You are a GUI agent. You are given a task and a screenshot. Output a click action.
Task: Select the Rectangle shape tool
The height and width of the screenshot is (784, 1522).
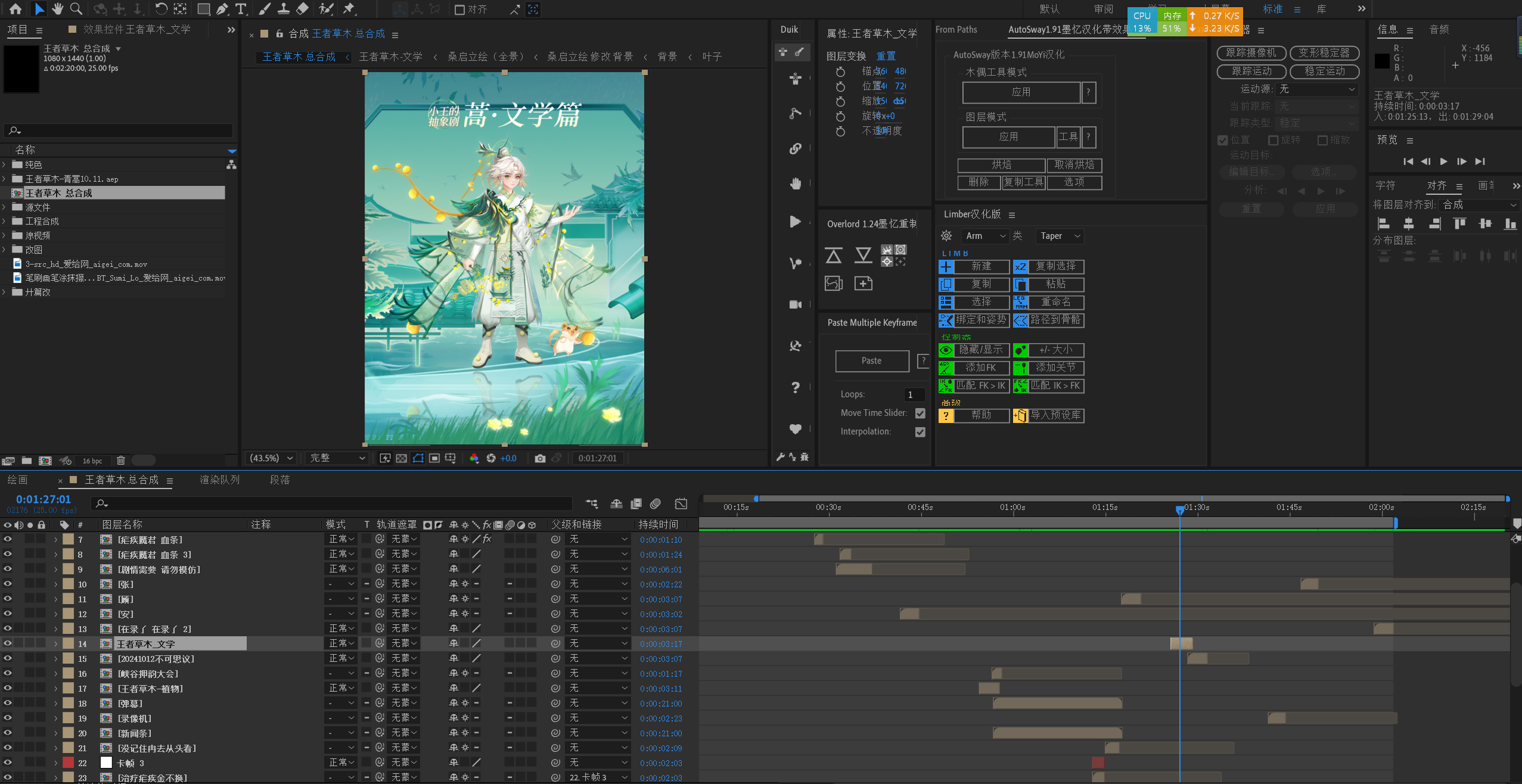[203, 9]
